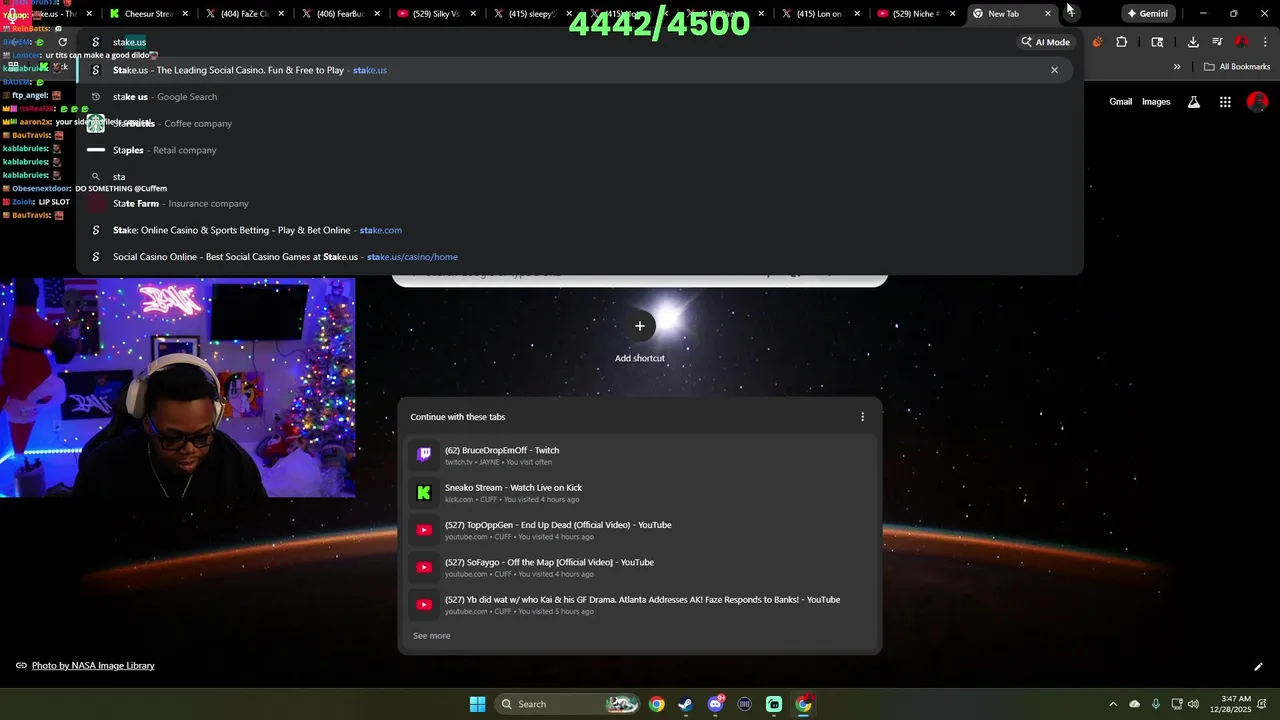
Task: Open the Chrome profile avatar in toolbar
Action: click(x=1241, y=42)
